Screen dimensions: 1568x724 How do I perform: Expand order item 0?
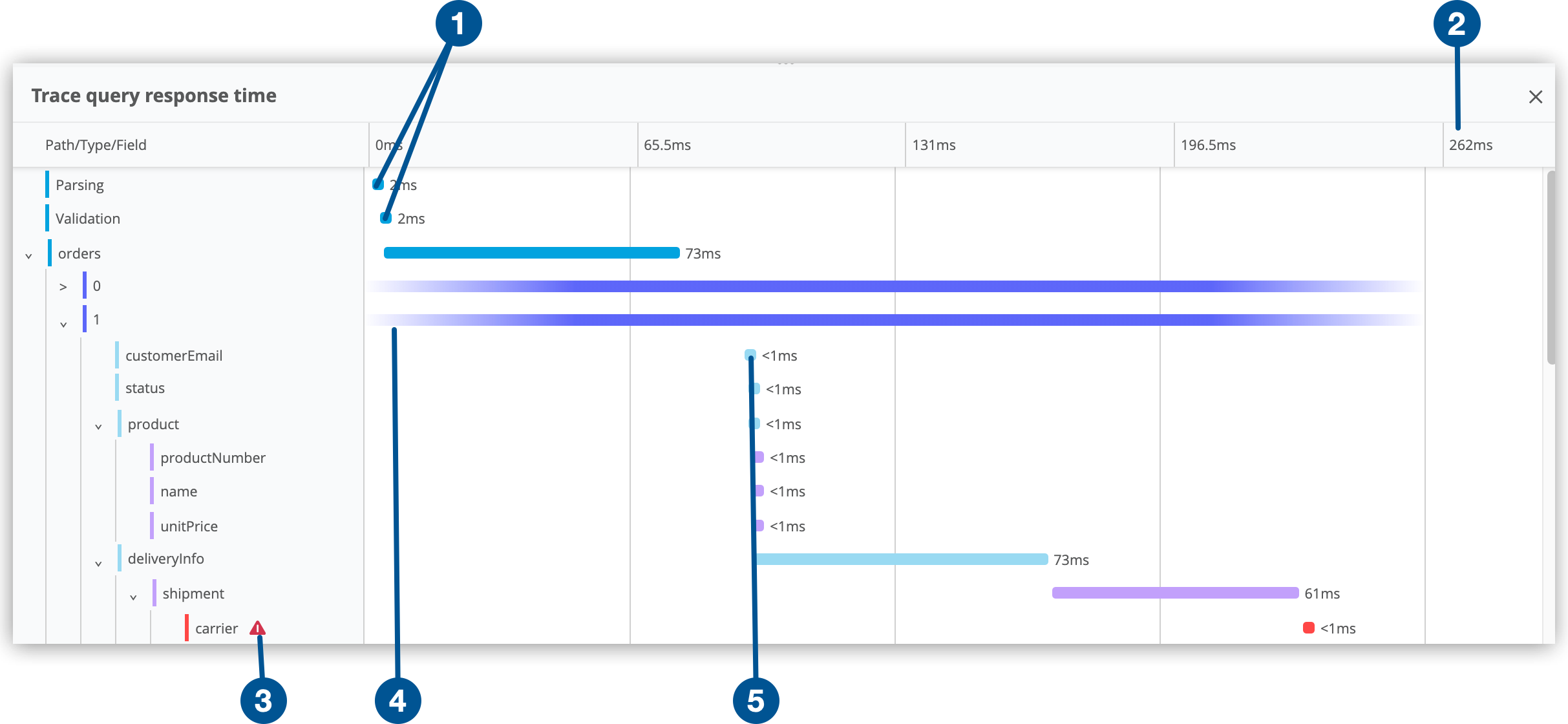(x=63, y=286)
